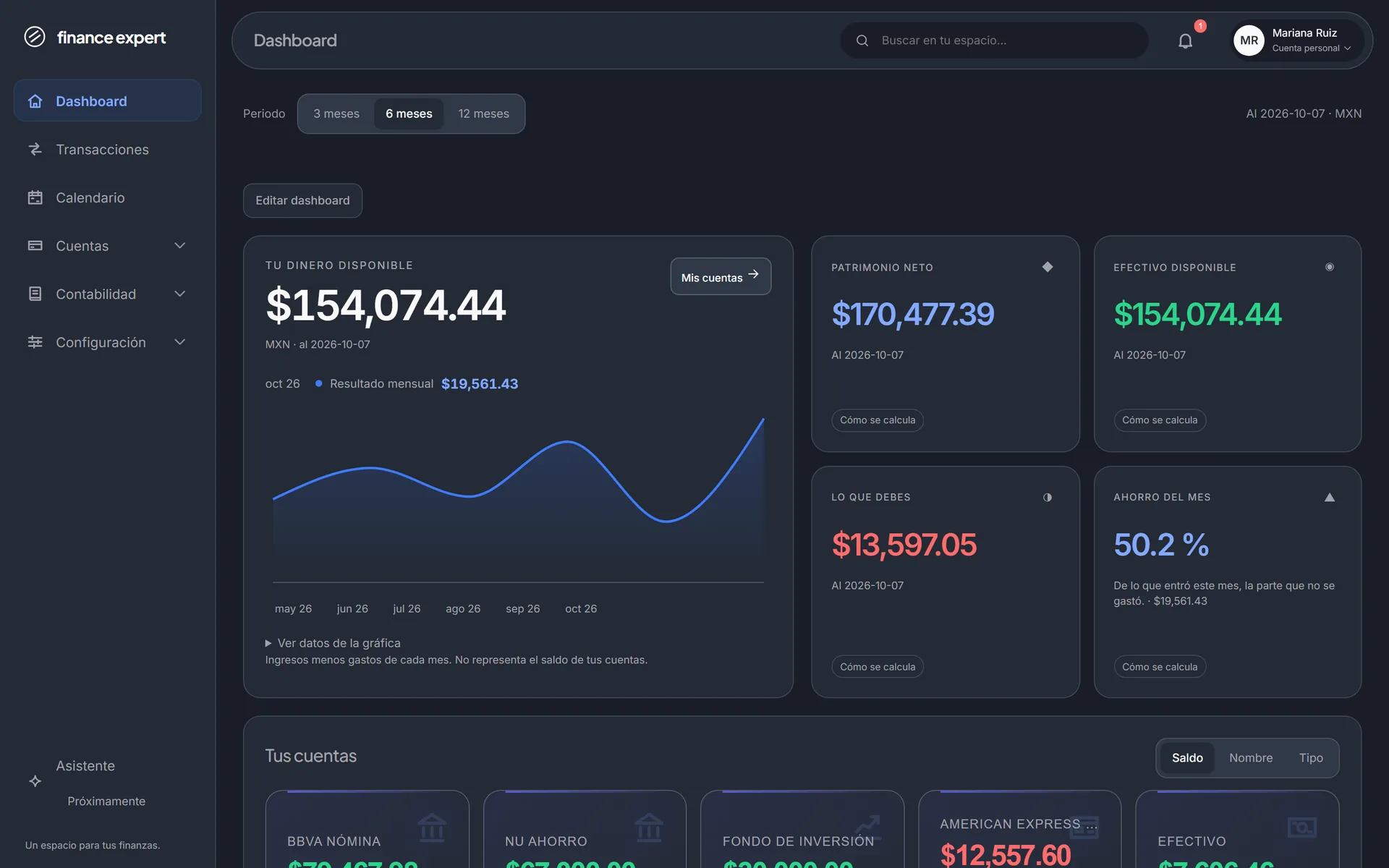
Task: Open Mis cuentas button
Action: pyautogui.click(x=721, y=276)
